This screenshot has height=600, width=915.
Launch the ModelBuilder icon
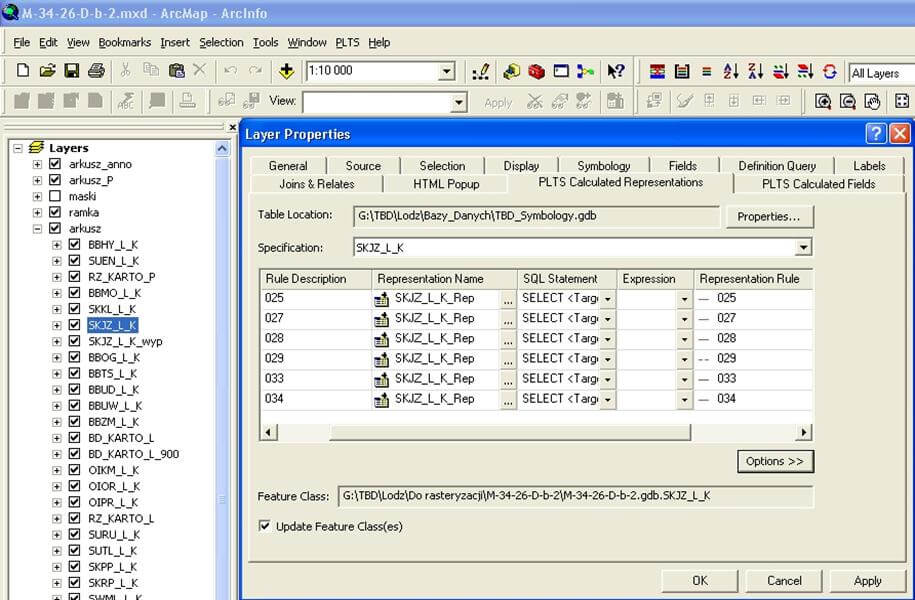pos(585,71)
